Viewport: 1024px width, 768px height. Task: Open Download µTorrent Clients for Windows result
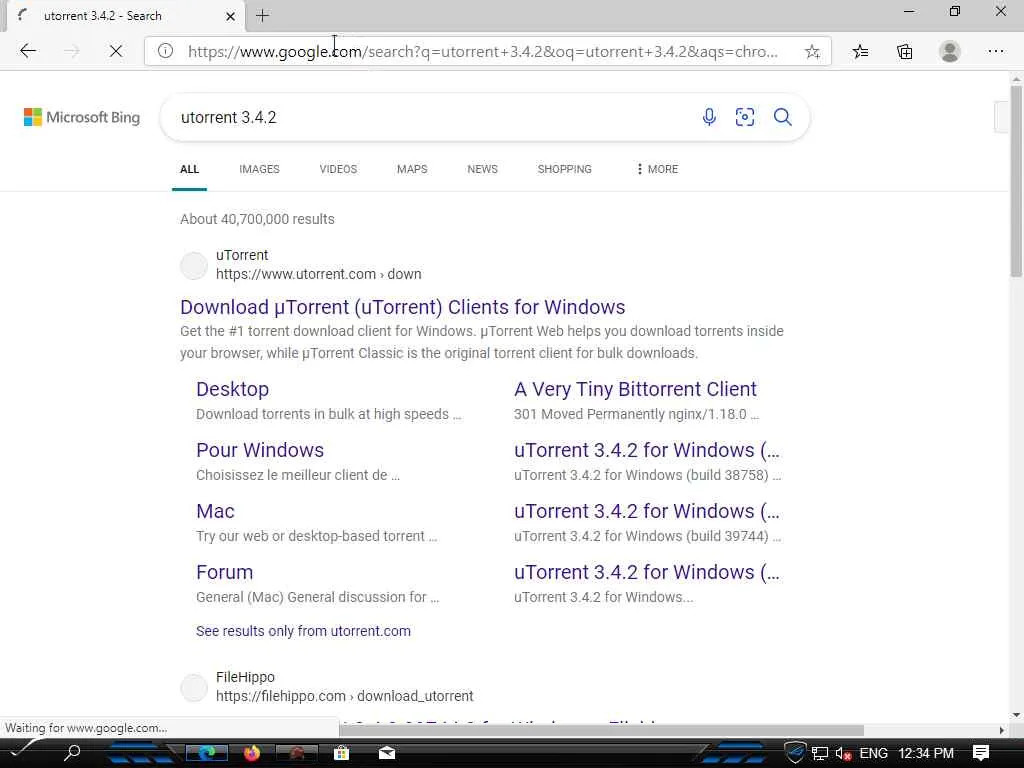point(402,307)
